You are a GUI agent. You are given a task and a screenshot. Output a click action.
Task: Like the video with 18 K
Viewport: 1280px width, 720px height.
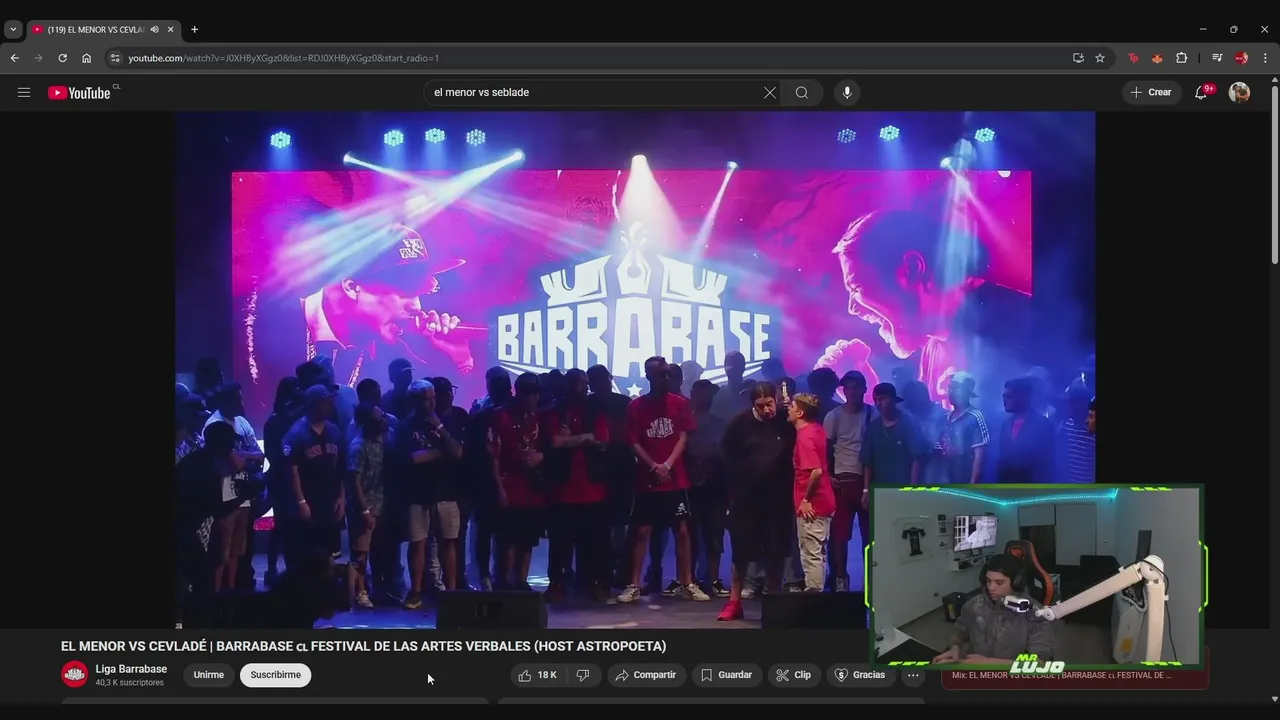tap(538, 675)
